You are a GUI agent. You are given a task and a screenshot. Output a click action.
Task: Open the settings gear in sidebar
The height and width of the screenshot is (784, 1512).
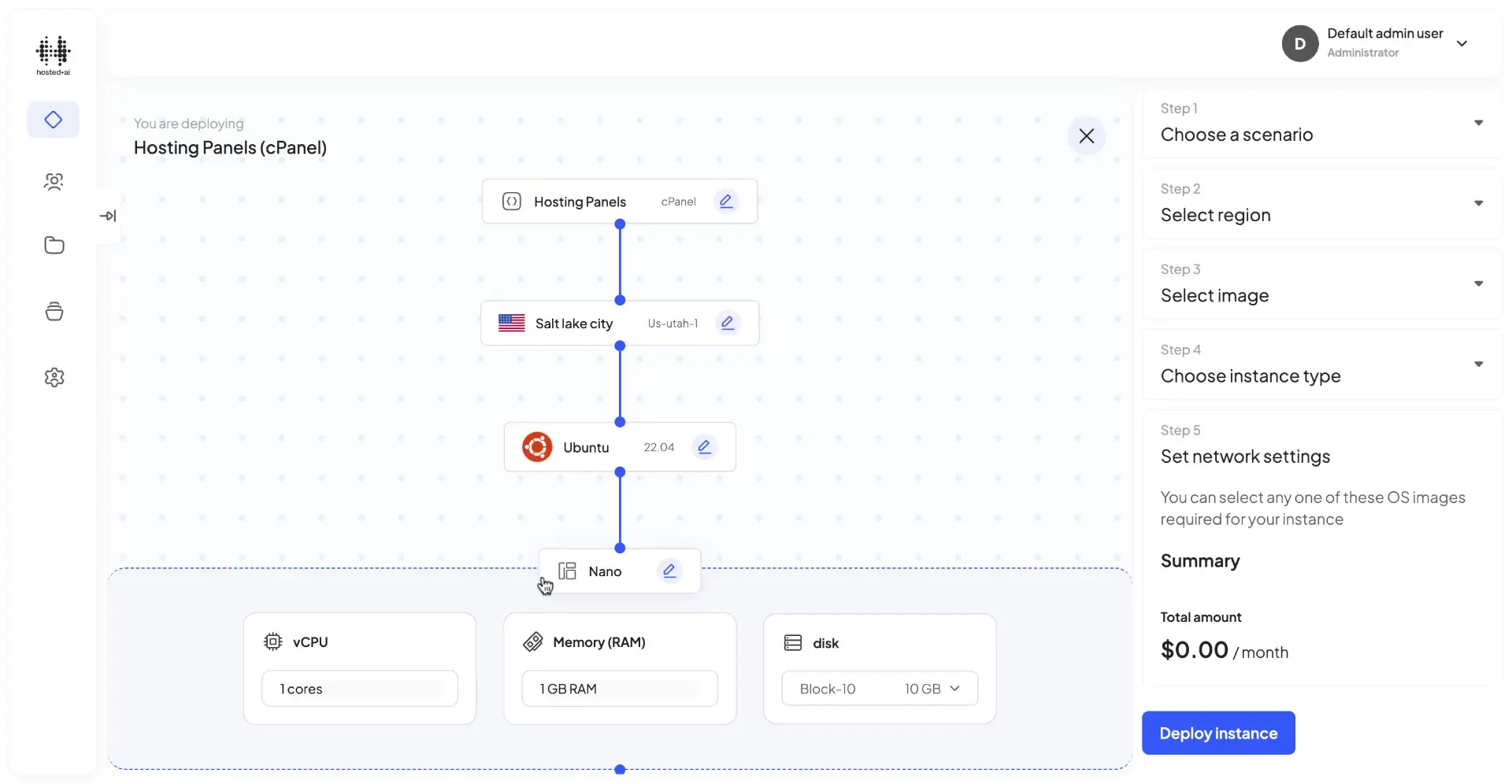(x=53, y=377)
